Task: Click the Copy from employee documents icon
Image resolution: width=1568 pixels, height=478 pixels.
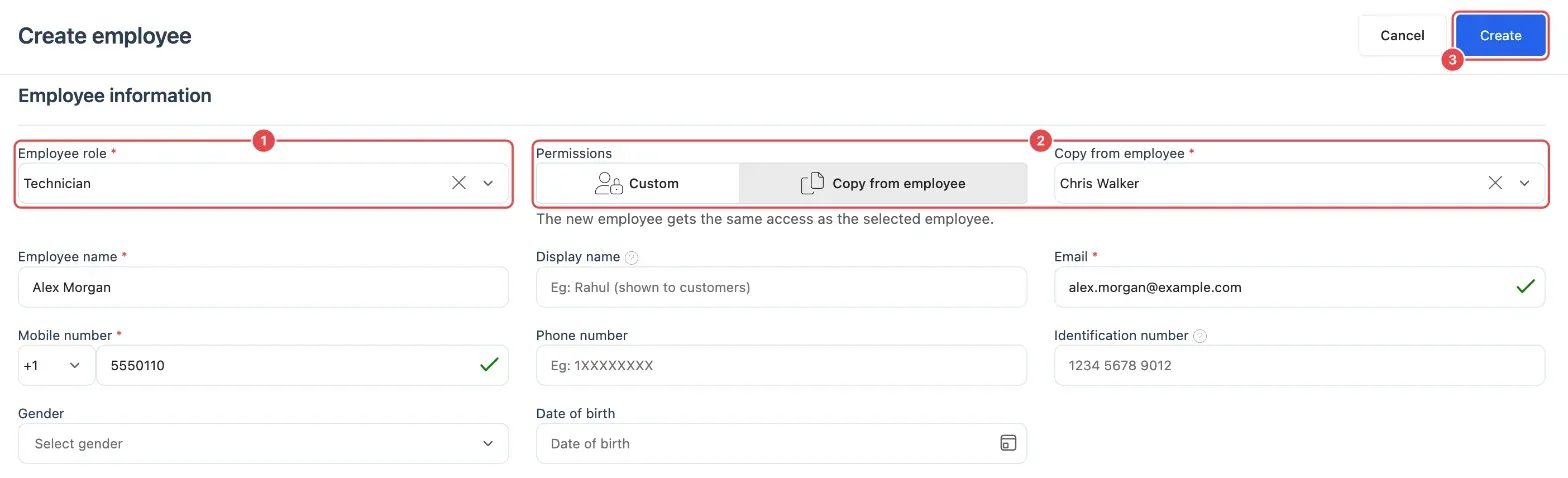Action: pyautogui.click(x=812, y=183)
